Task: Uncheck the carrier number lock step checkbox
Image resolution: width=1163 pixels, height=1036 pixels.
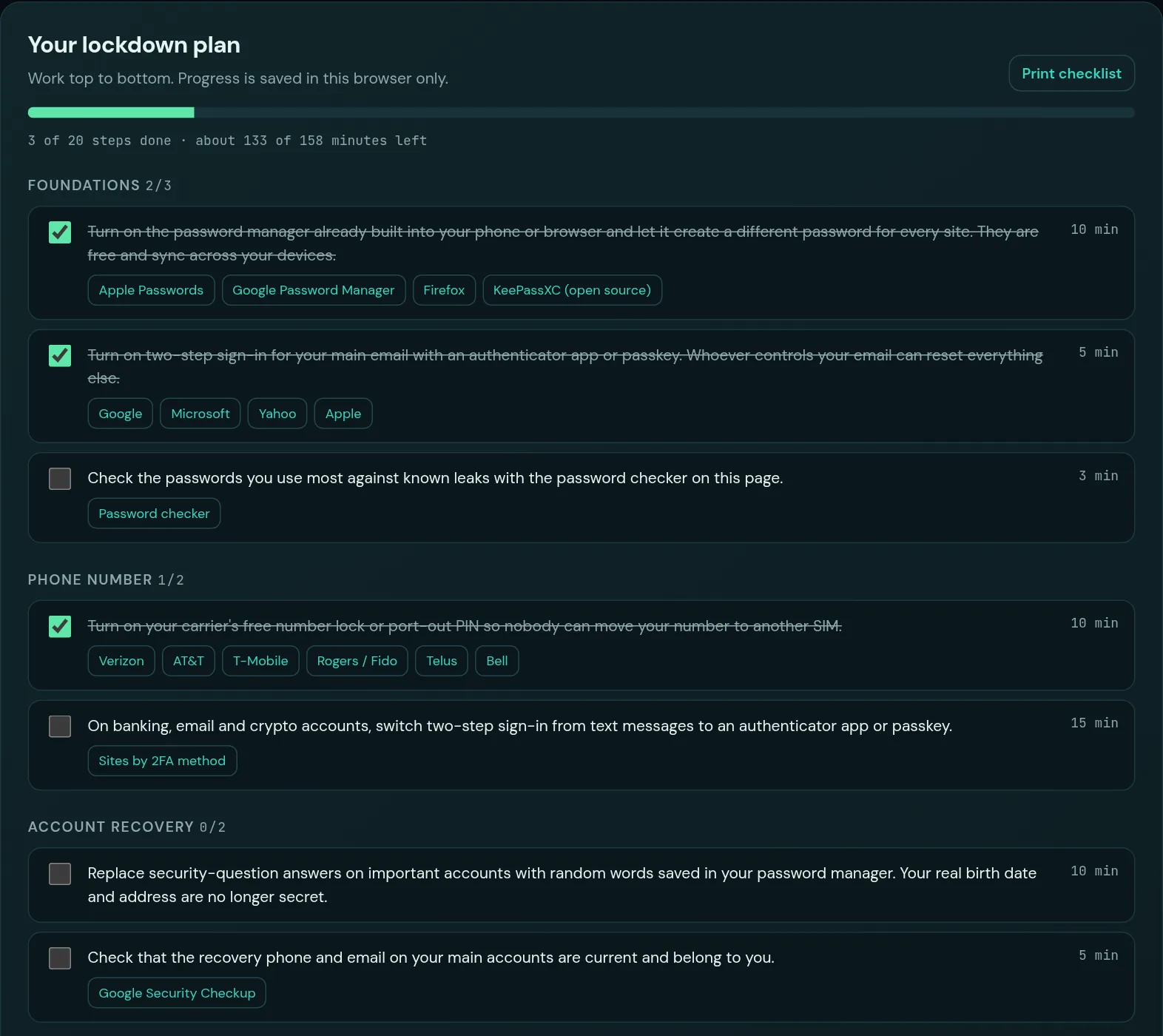Action: pyautogui.click(x=60, y=627)
